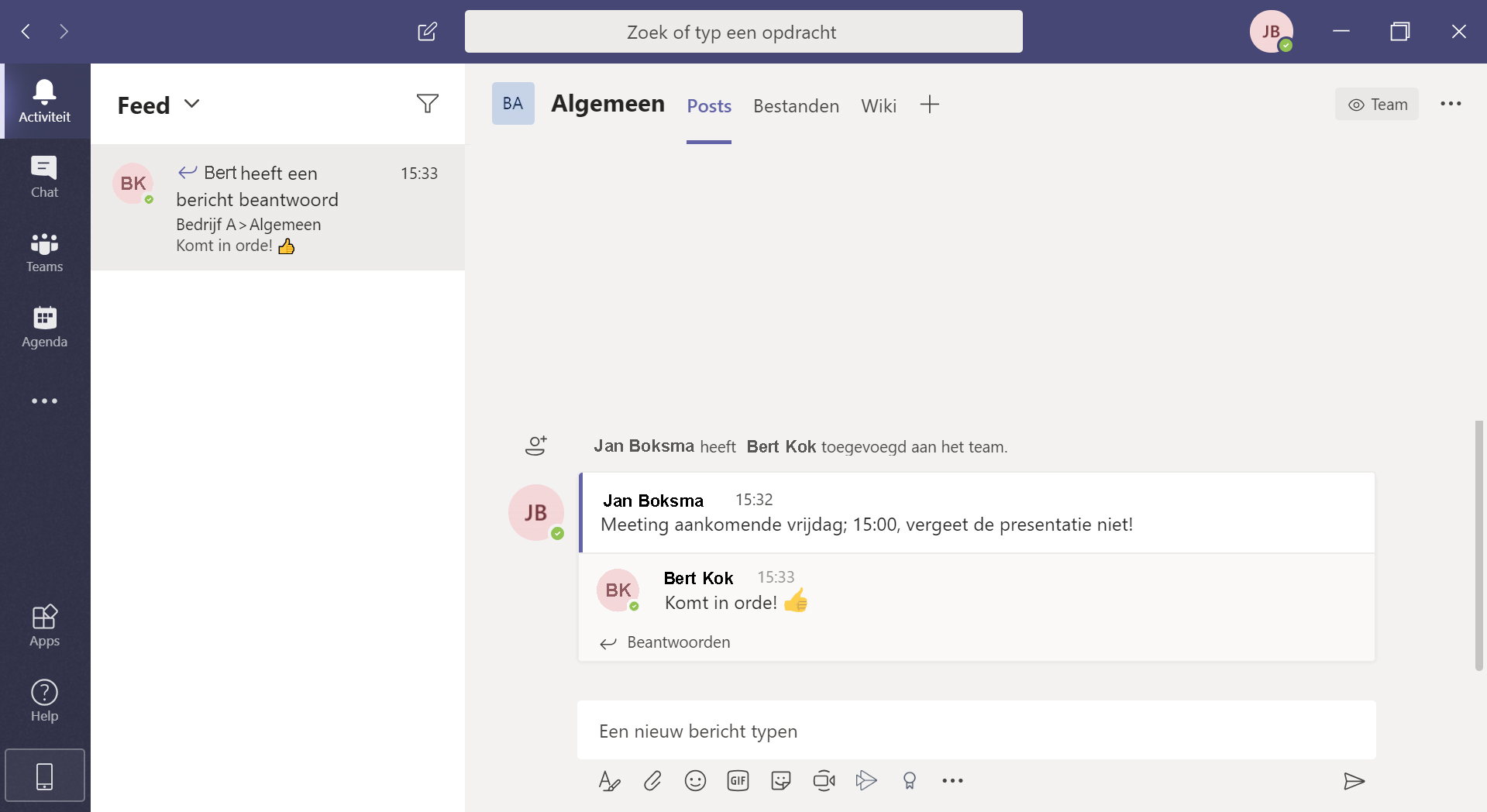This screenshot has height=812, width=1487.
Task: Navigate back with the left arrow
Action: (26, 31)
